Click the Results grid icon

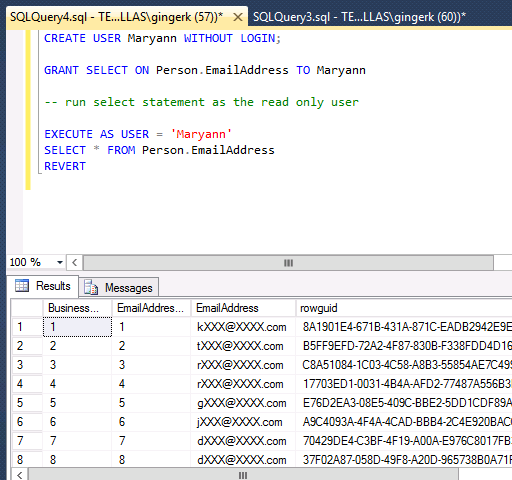(22, 286)
